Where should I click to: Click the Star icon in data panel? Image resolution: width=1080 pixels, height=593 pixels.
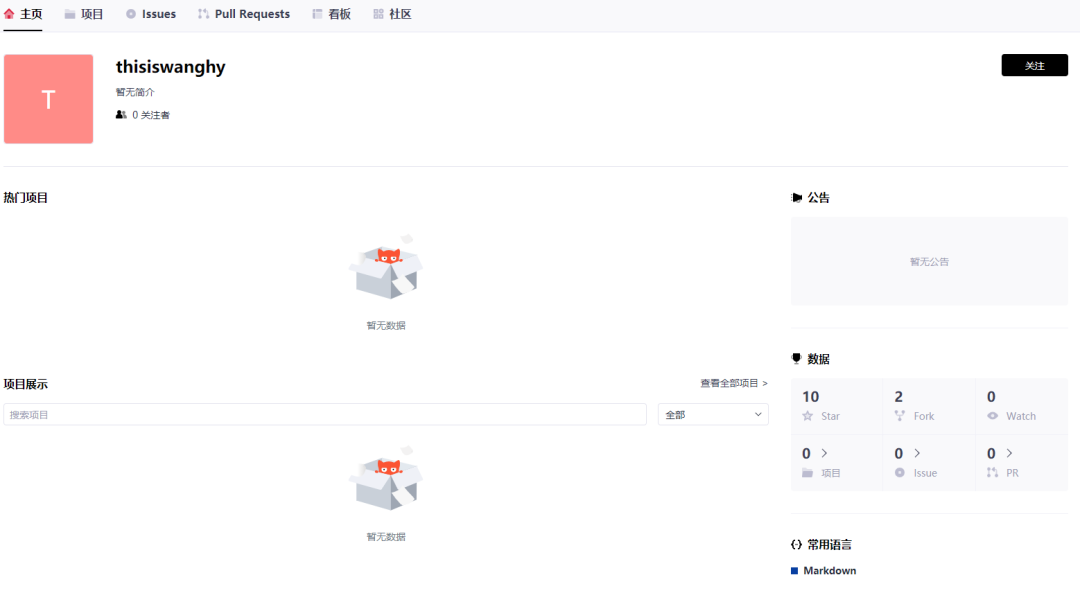point(808,416)
